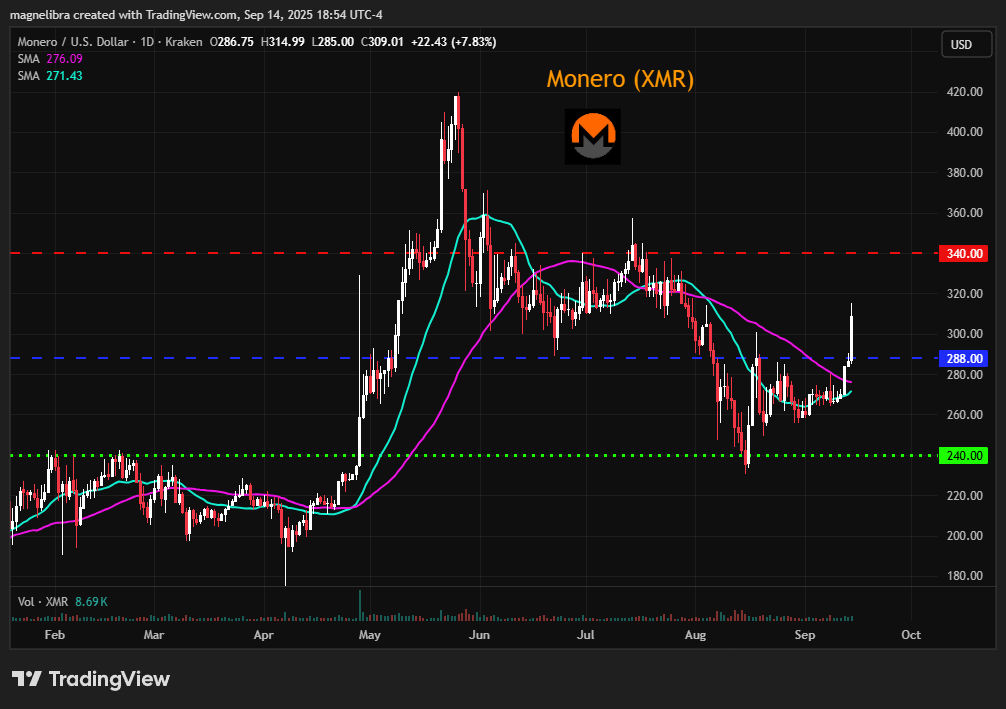The image size is (1006, 709).
Task: Click the SMA 271.43 indicator legend
Action: pyautogui.click(x=50, y=76)
